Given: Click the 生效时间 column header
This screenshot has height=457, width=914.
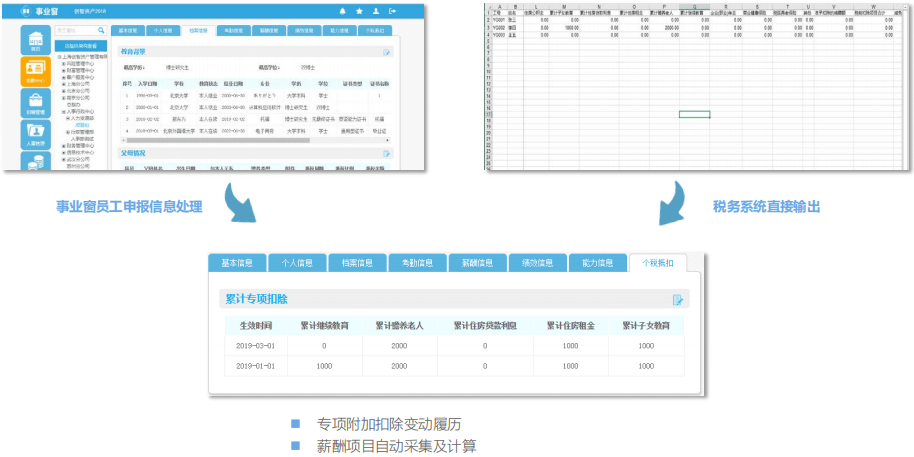Looking at the screenshot, I should (x=254, y=325).
